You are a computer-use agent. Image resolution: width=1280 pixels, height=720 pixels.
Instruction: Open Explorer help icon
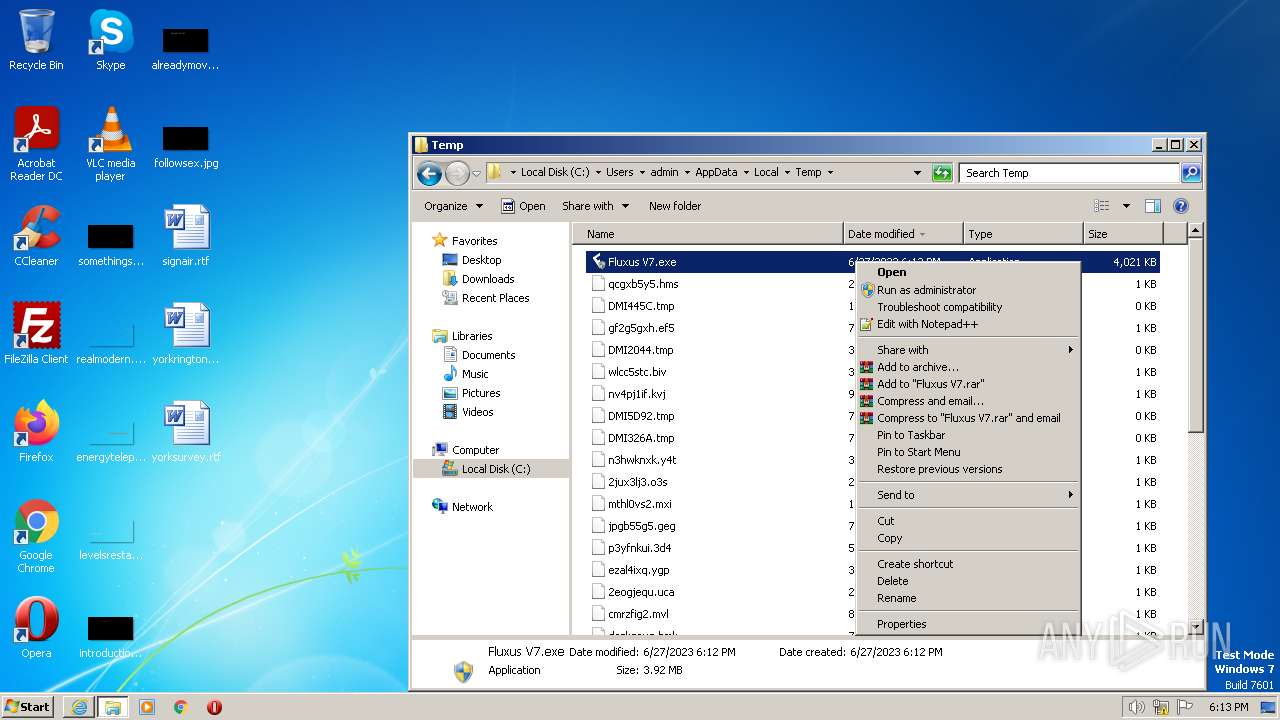[x=1180, y=206]
